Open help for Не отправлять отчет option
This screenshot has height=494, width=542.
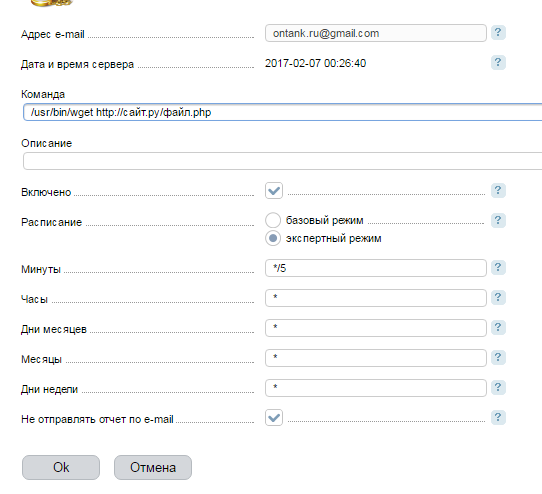(498, 417)
